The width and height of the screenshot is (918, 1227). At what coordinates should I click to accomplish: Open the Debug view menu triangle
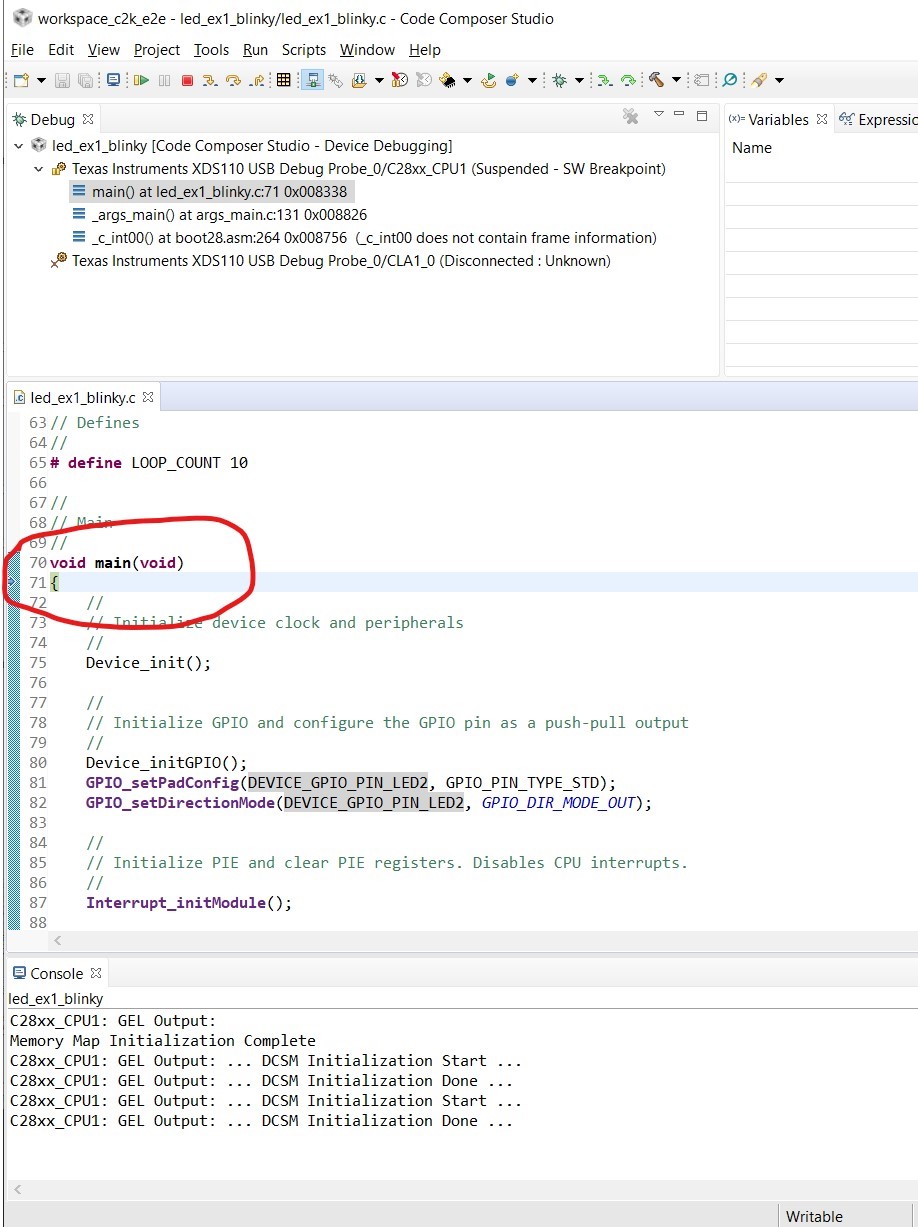coord(658,115)
